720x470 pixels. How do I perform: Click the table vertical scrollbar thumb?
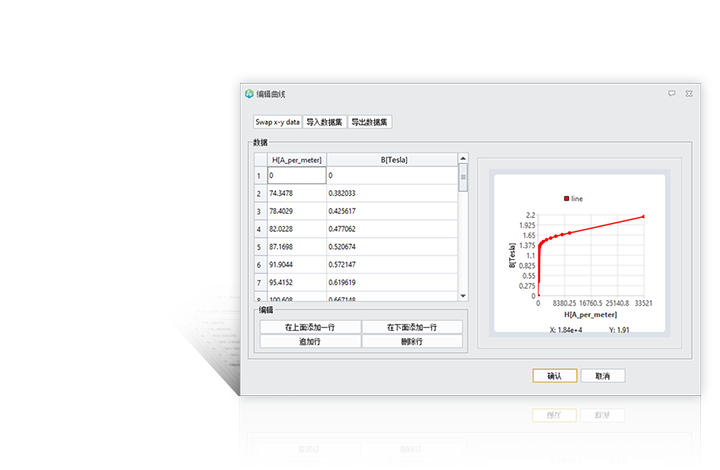[x=462, y=178]
